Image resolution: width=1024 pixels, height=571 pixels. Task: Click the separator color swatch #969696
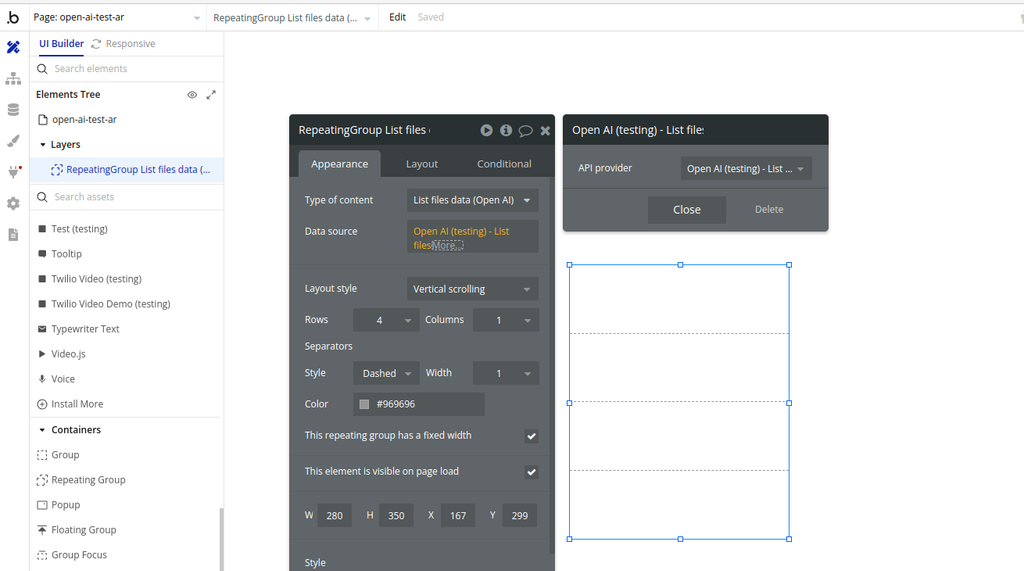coord(364,404)
